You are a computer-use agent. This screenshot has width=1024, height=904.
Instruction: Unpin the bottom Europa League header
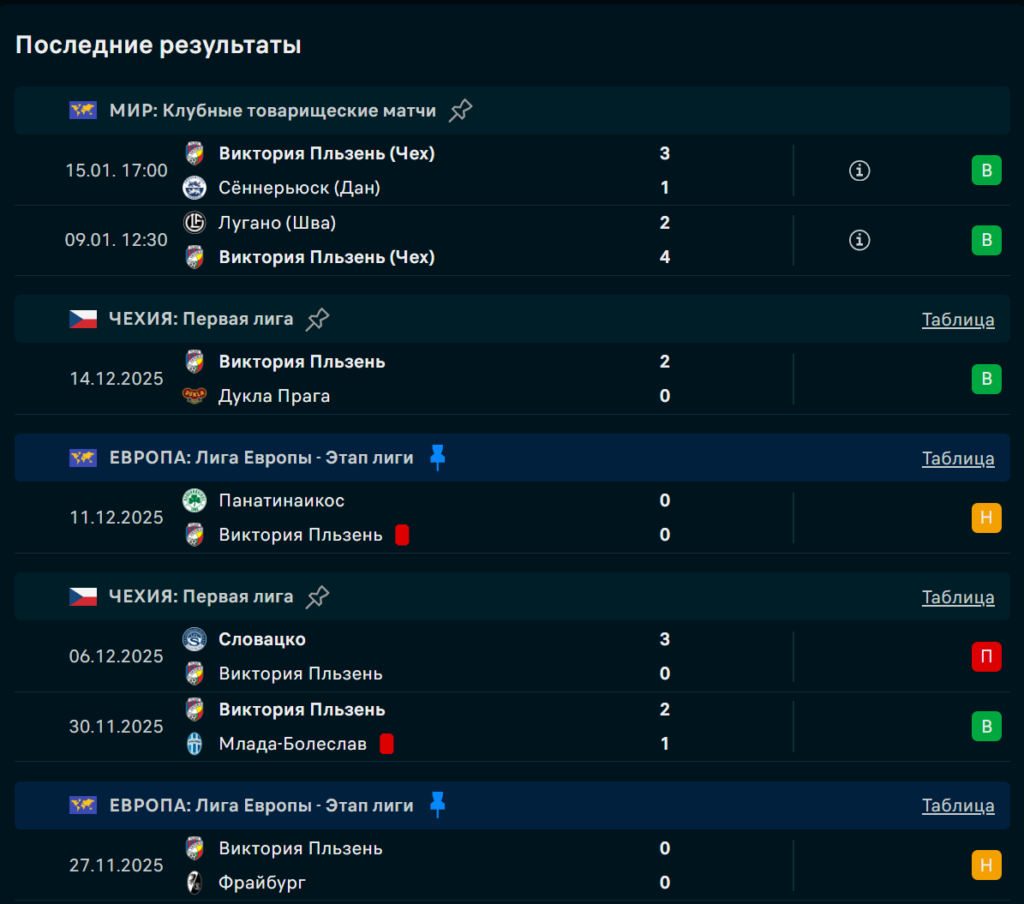[x=437, y=805]
